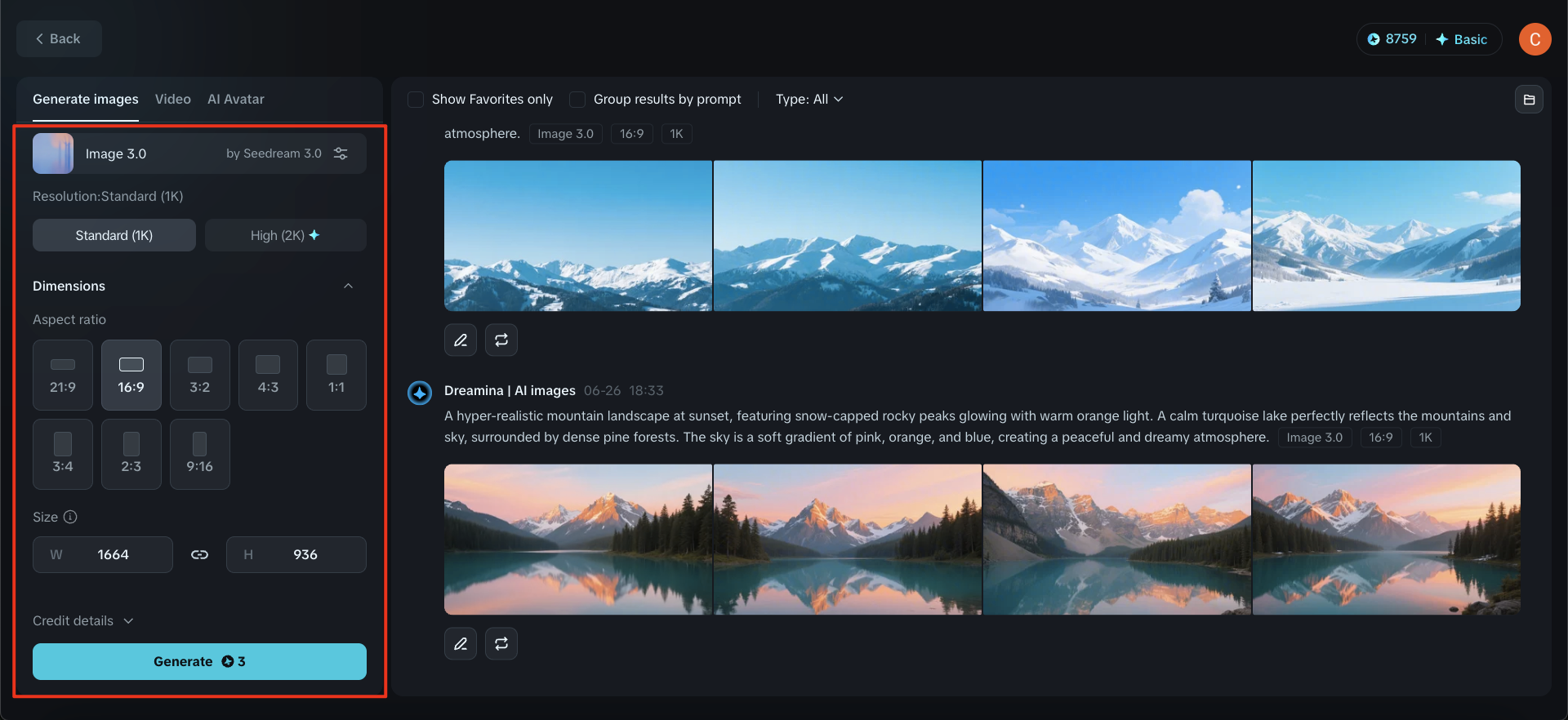Open third sunset lake image
This screenshot has height=720, width=1568.
pyautogui.click(x=1117, y=540)
